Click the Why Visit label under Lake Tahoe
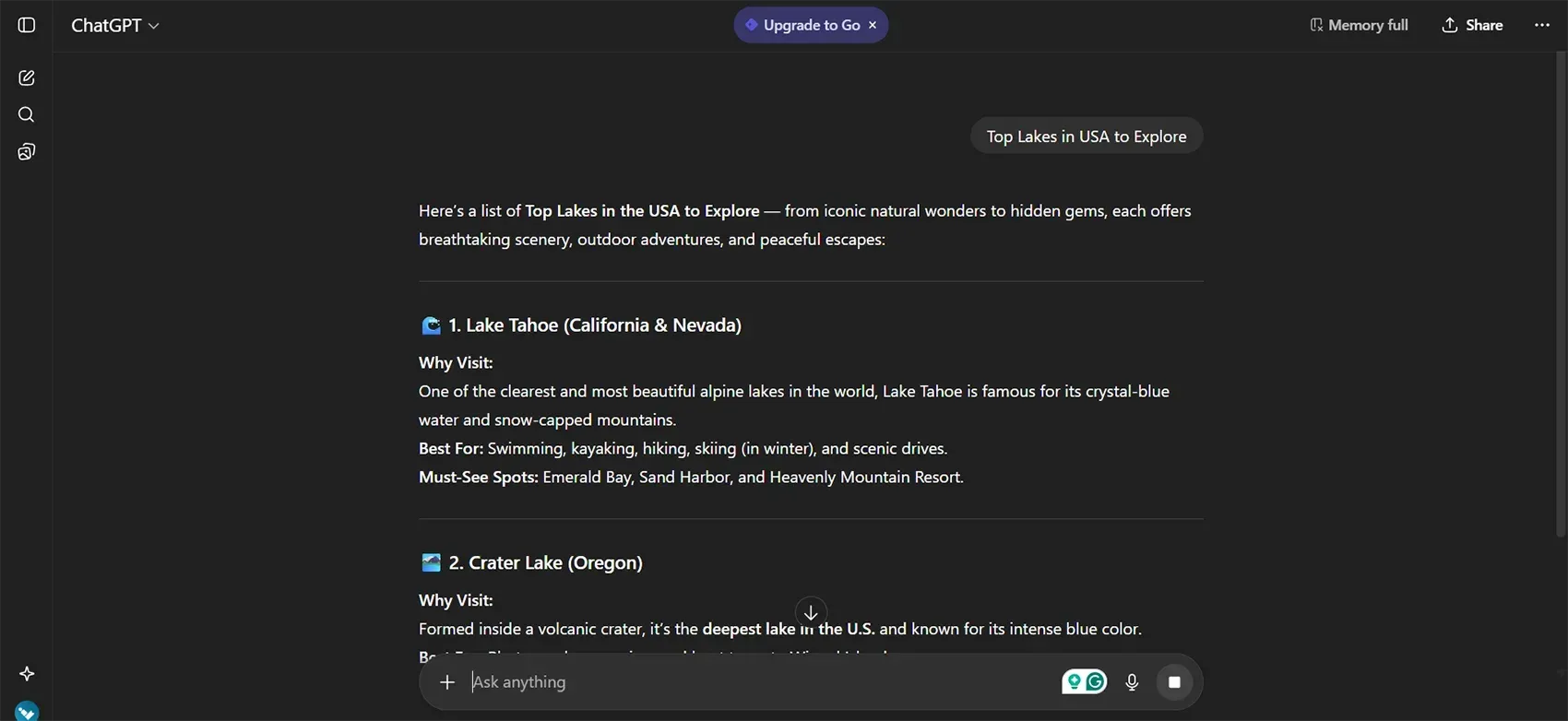 click(x=456, y=362)
